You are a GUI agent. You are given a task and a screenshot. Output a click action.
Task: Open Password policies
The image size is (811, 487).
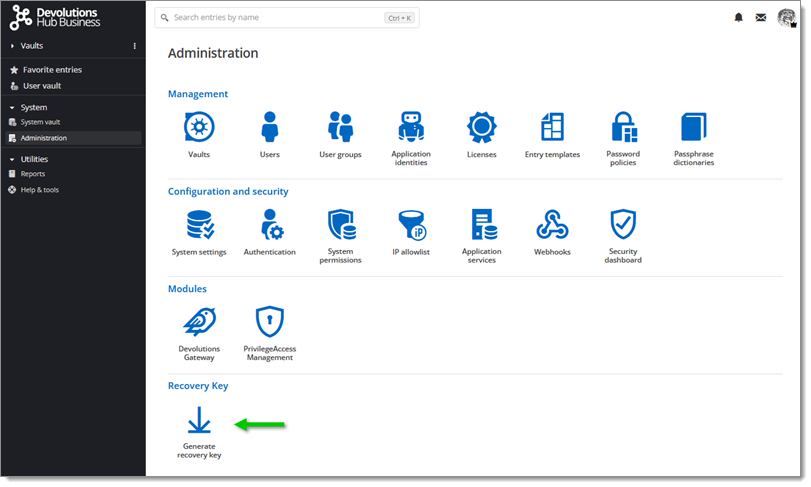pyautogui.click(x=623, y=127)
